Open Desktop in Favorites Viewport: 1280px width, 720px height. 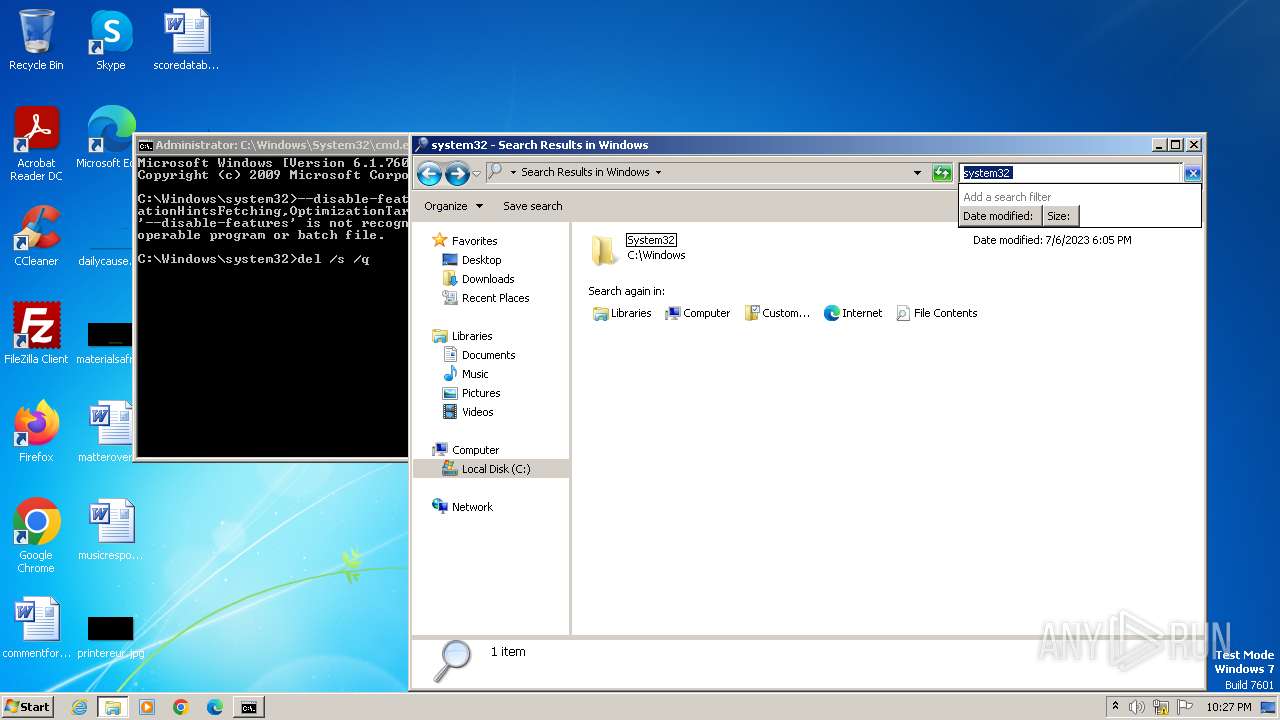pos(472,260)
